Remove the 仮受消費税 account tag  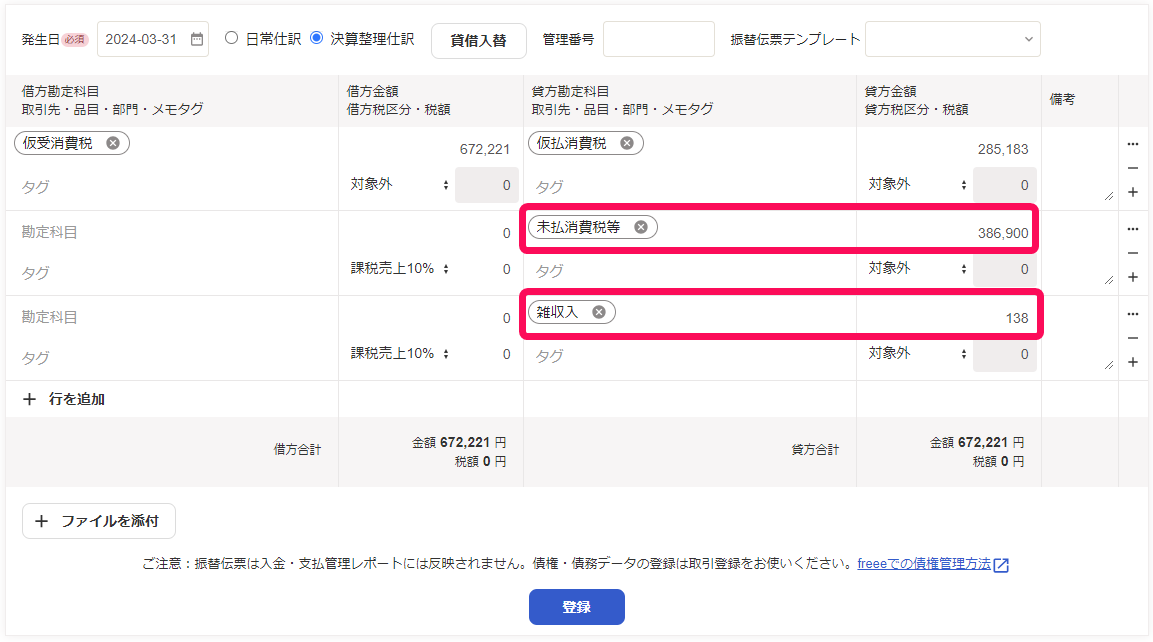(113, 143)
